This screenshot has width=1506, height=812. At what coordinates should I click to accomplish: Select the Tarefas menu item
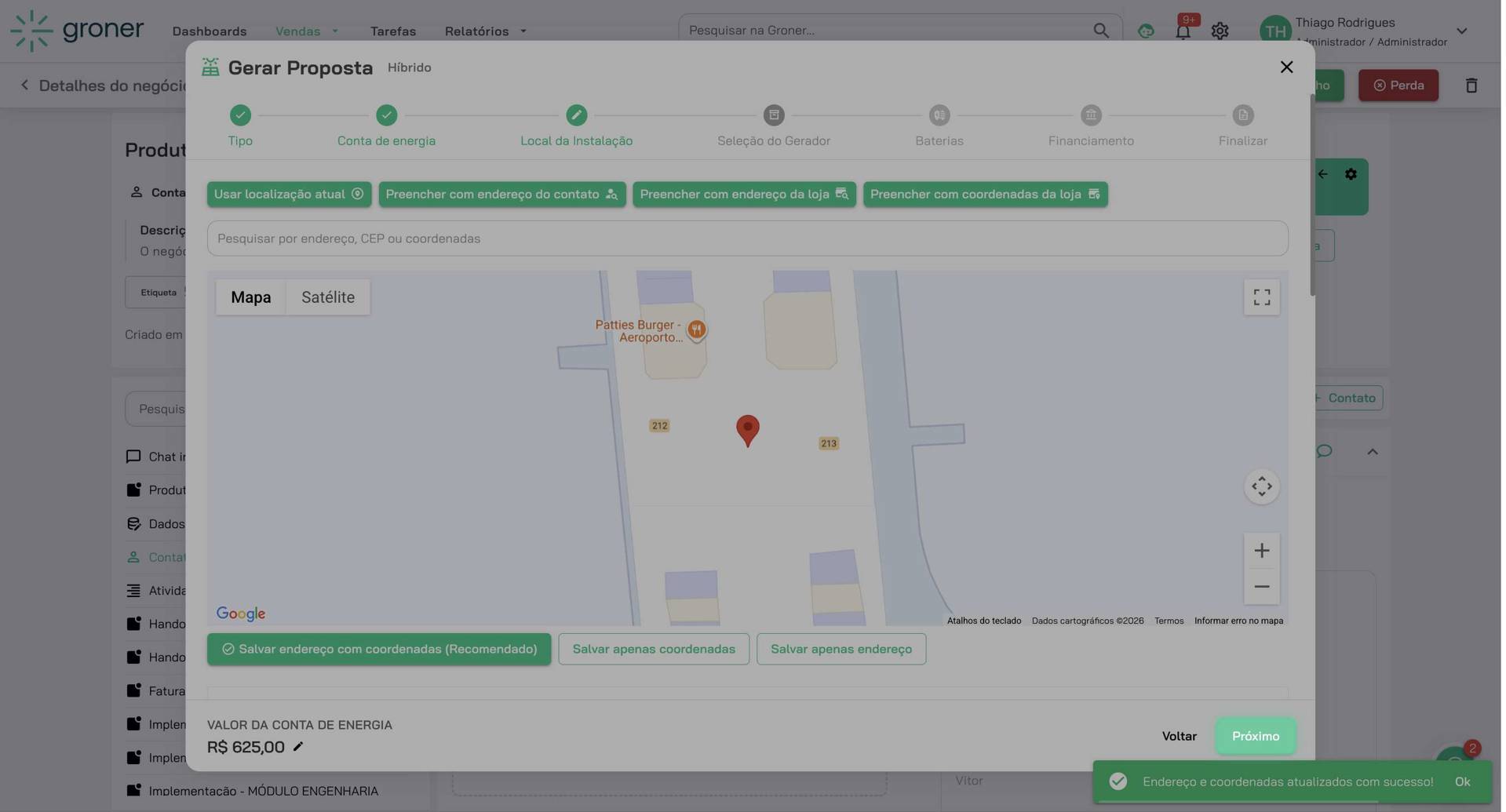393,31
